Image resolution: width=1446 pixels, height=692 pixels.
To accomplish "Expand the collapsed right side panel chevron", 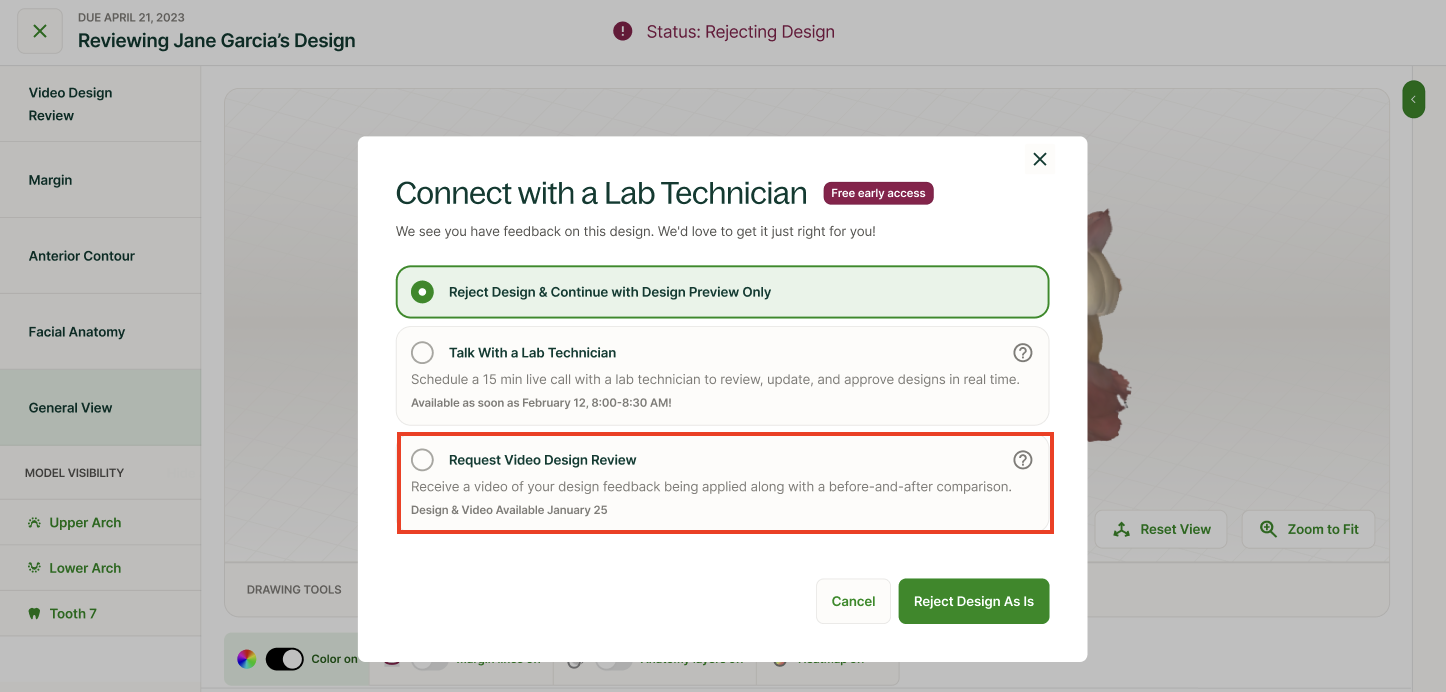I will [x=1413, y=99].
